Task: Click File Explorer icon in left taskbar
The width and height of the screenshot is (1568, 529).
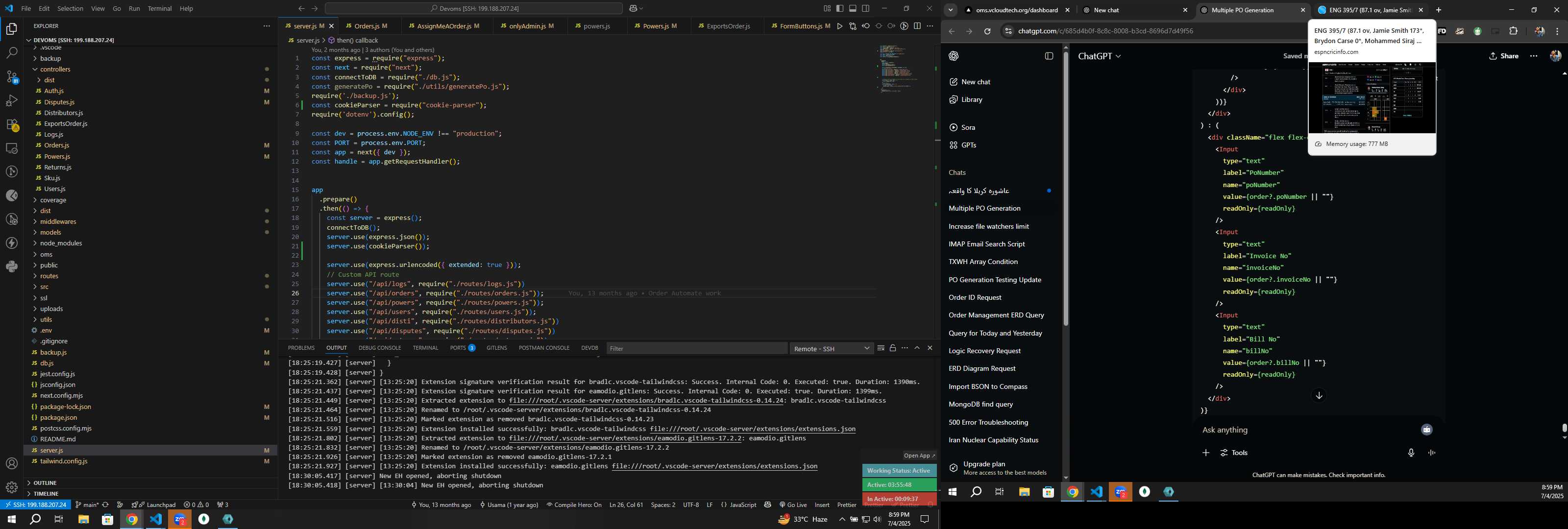Action: click(x=83, y=519)
